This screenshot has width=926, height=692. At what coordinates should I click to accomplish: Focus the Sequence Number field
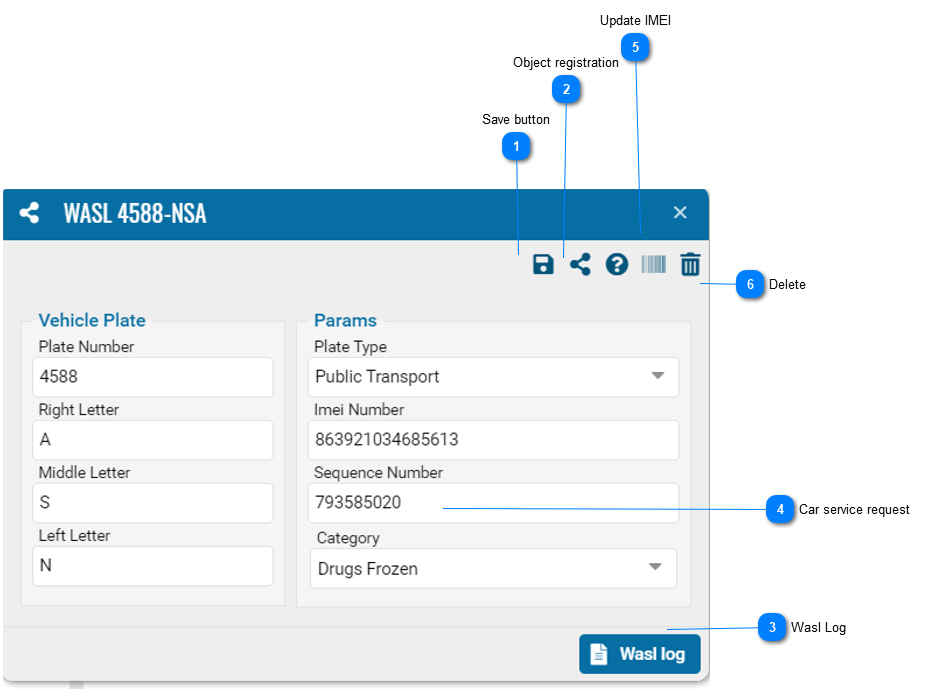[493, 503]
